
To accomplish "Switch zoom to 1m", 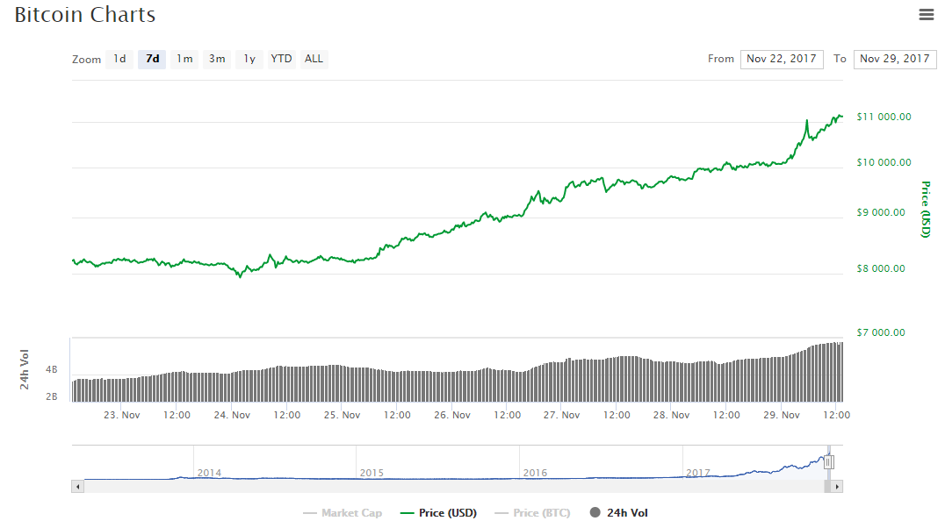I will (x=184, y=59).
